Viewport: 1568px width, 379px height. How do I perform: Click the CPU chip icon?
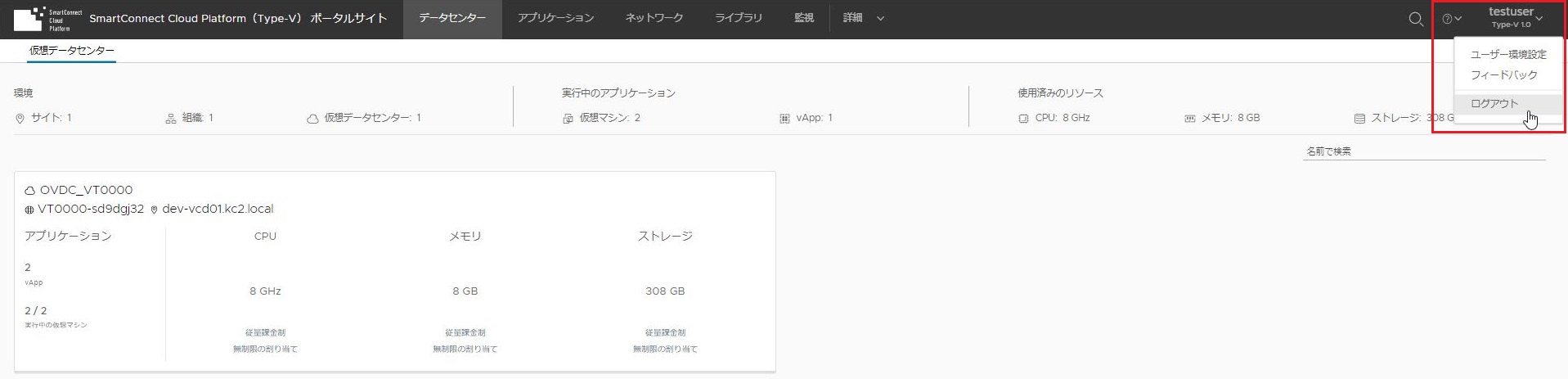[x=1023, y=119]
